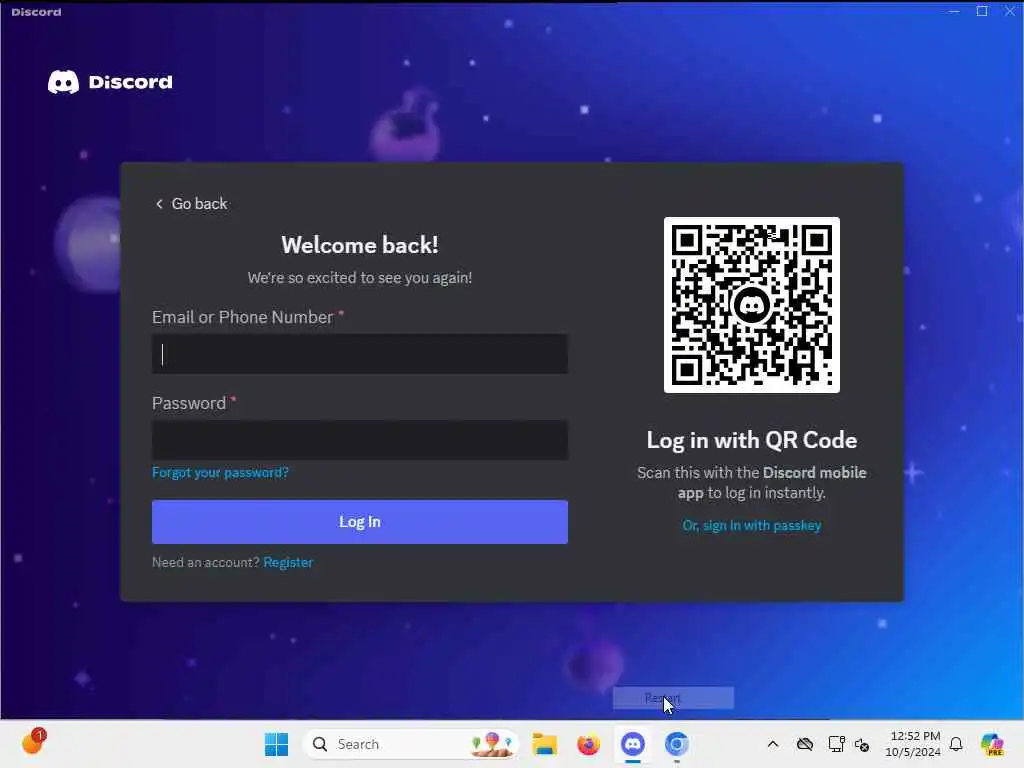Launch Firefox from the taskbar

pos(588,744)
